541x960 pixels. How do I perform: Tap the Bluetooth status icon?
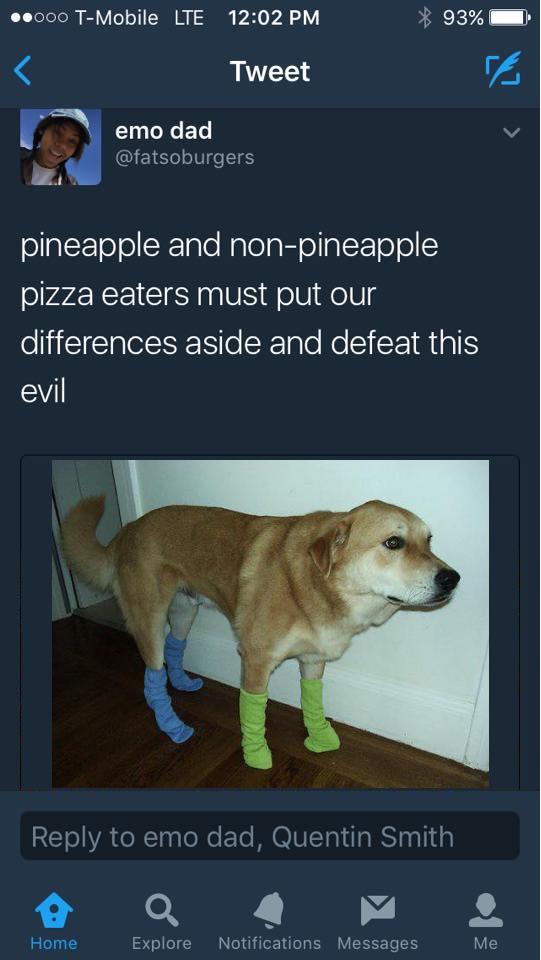click(425, 18)
